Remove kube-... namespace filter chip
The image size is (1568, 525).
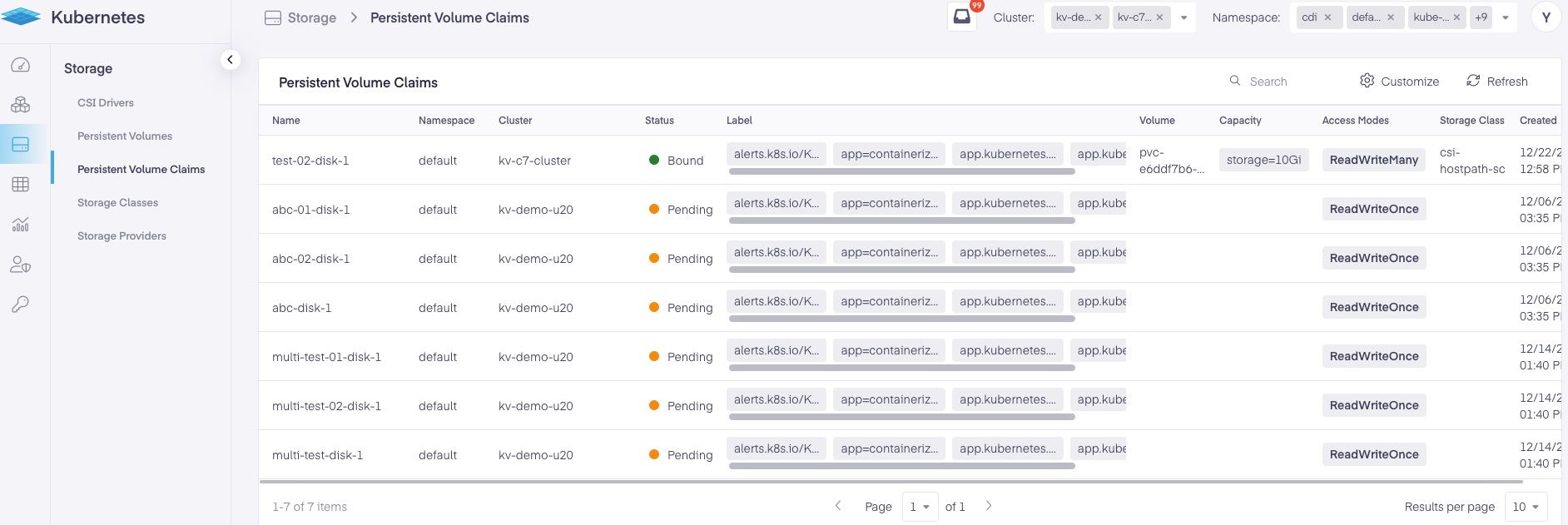pos(1456,17)
